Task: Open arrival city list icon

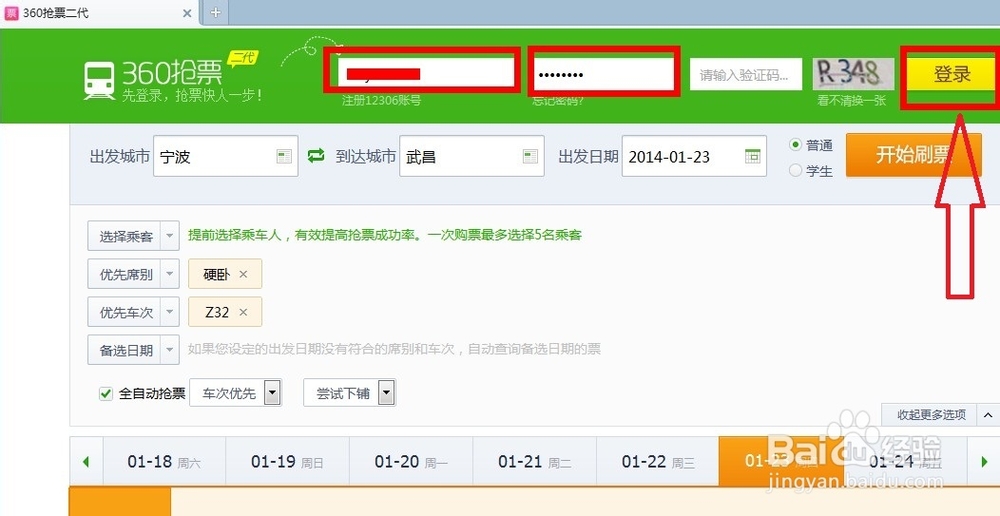Action: 531,156
